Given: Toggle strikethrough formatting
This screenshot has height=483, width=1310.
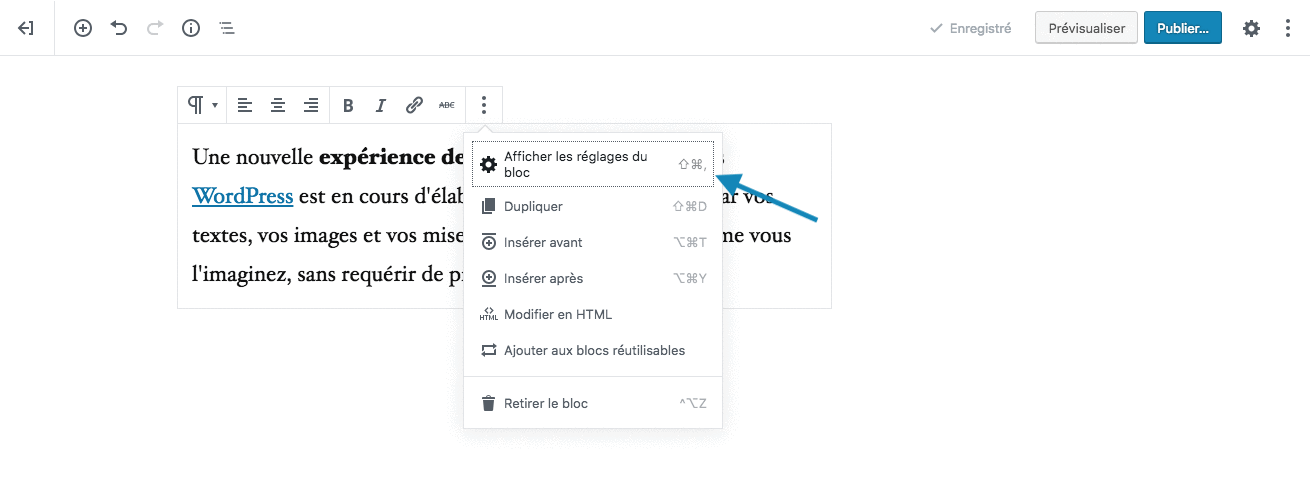Looking at the screenshot, I should click(x=446, y=105).
